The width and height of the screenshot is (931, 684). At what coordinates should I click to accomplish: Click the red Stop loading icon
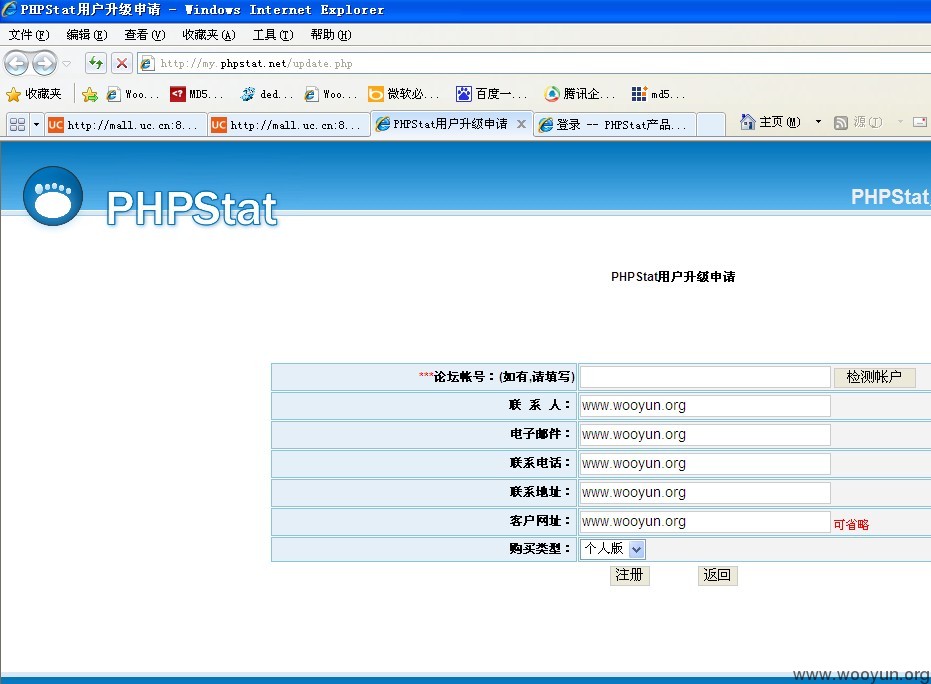pos(122,63)
